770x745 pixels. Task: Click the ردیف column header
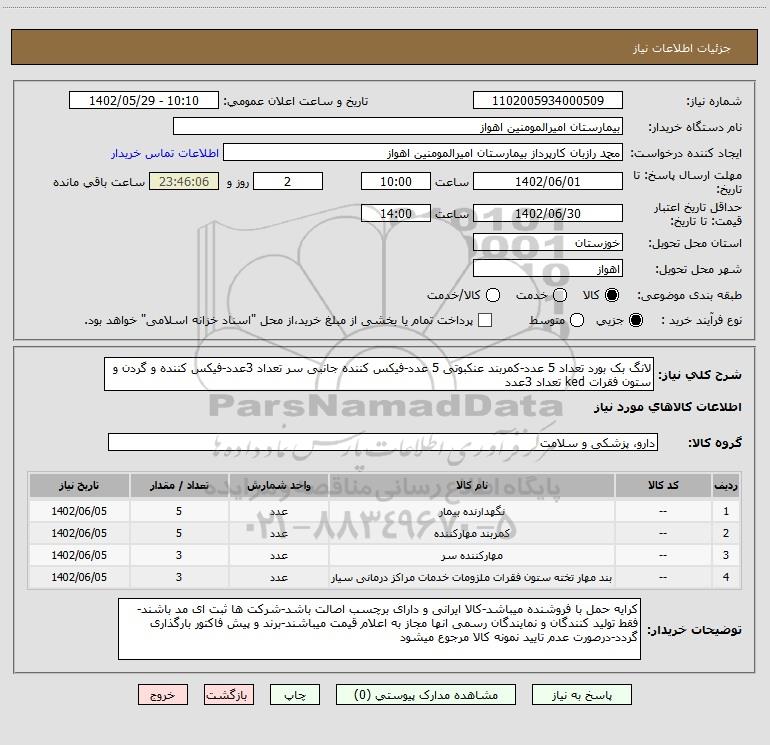[726, 485]
